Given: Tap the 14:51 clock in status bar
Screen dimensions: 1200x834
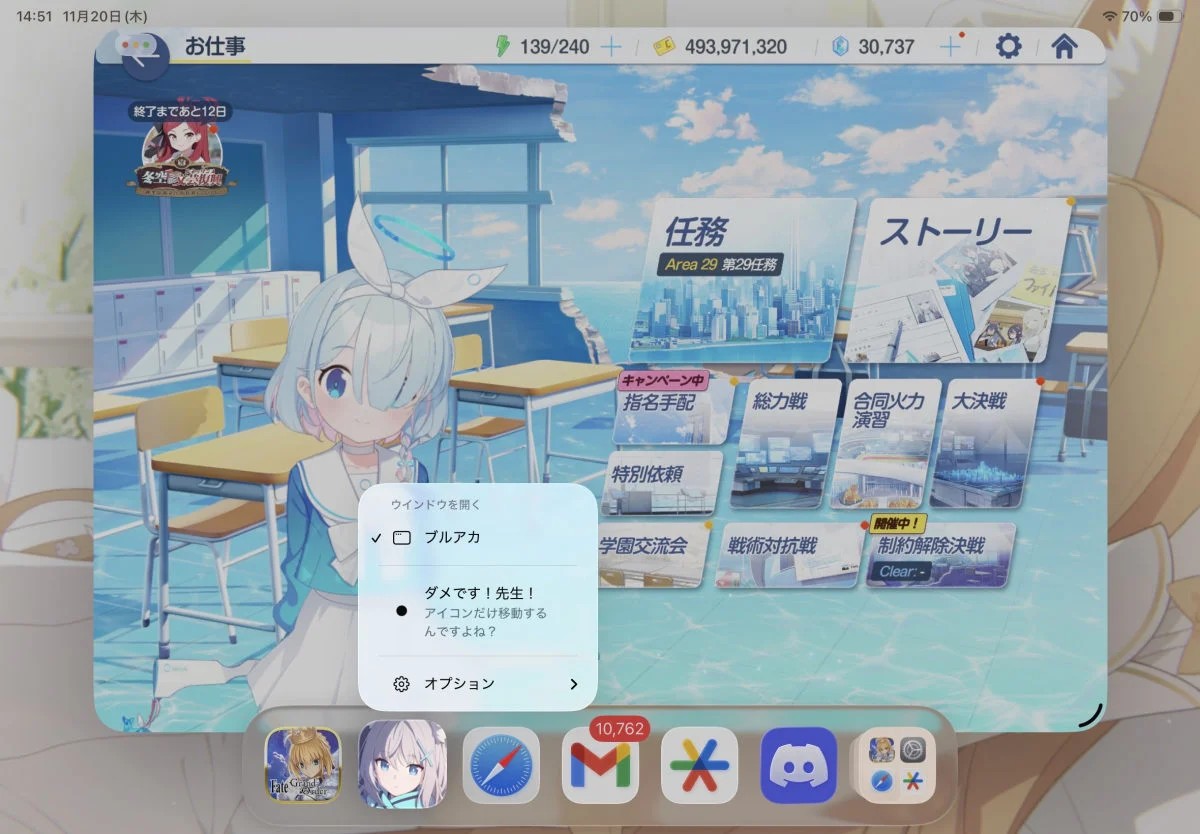Looking at the screenshot, I should [x=34, y=16].
